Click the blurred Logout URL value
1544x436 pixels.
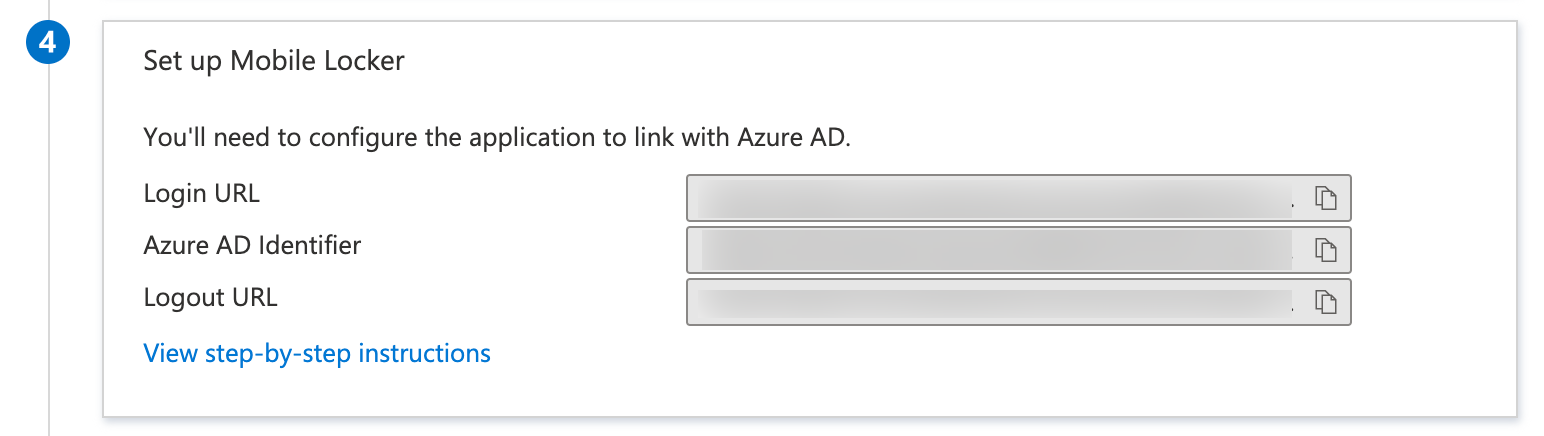click(990, 302)
